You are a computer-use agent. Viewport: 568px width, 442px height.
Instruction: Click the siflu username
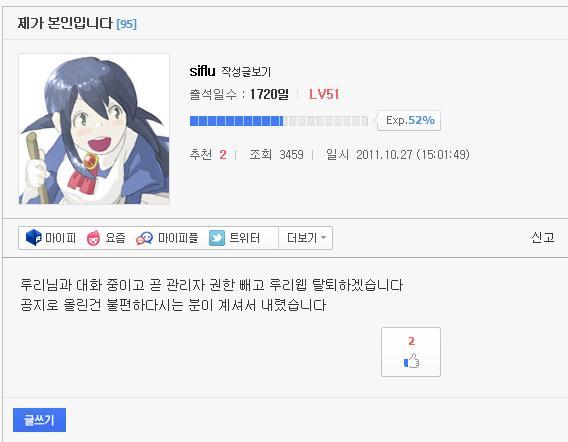pos(202,71)
